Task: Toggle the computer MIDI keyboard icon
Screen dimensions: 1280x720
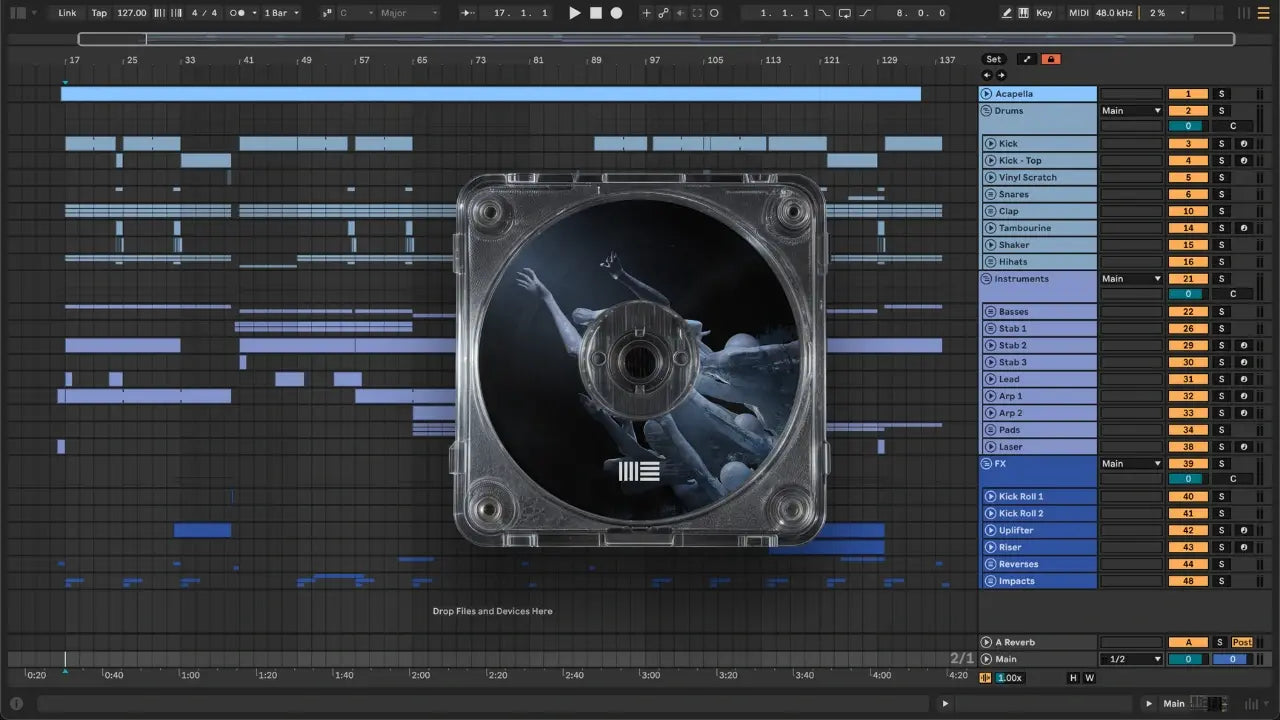Action: click(1023, 13)
